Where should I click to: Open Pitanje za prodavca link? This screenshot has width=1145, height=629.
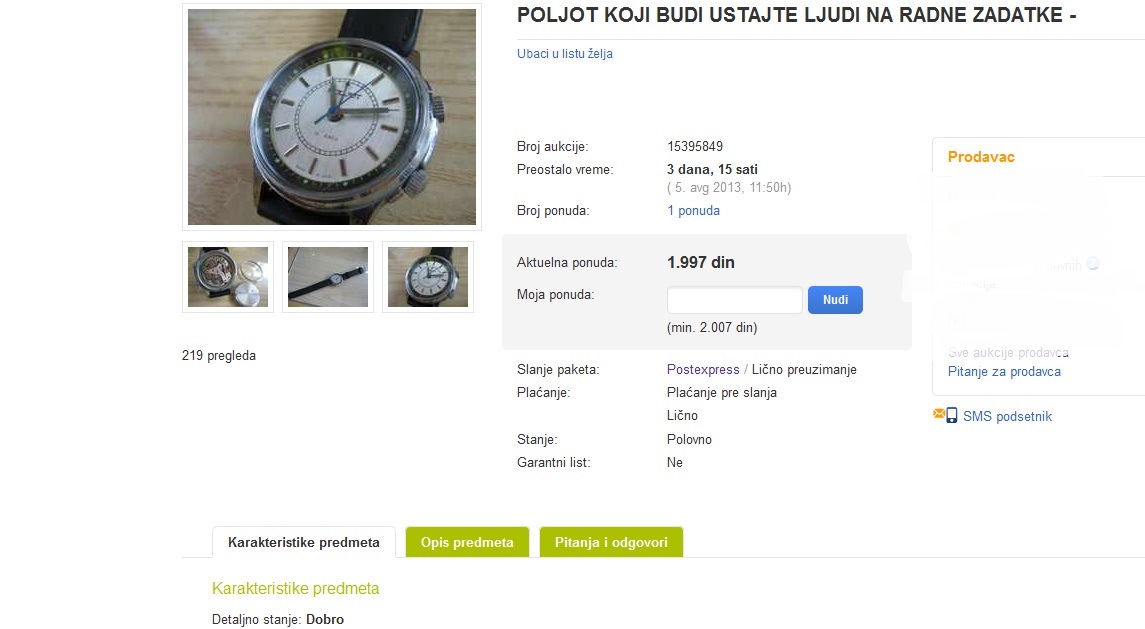pos(1004,371)
